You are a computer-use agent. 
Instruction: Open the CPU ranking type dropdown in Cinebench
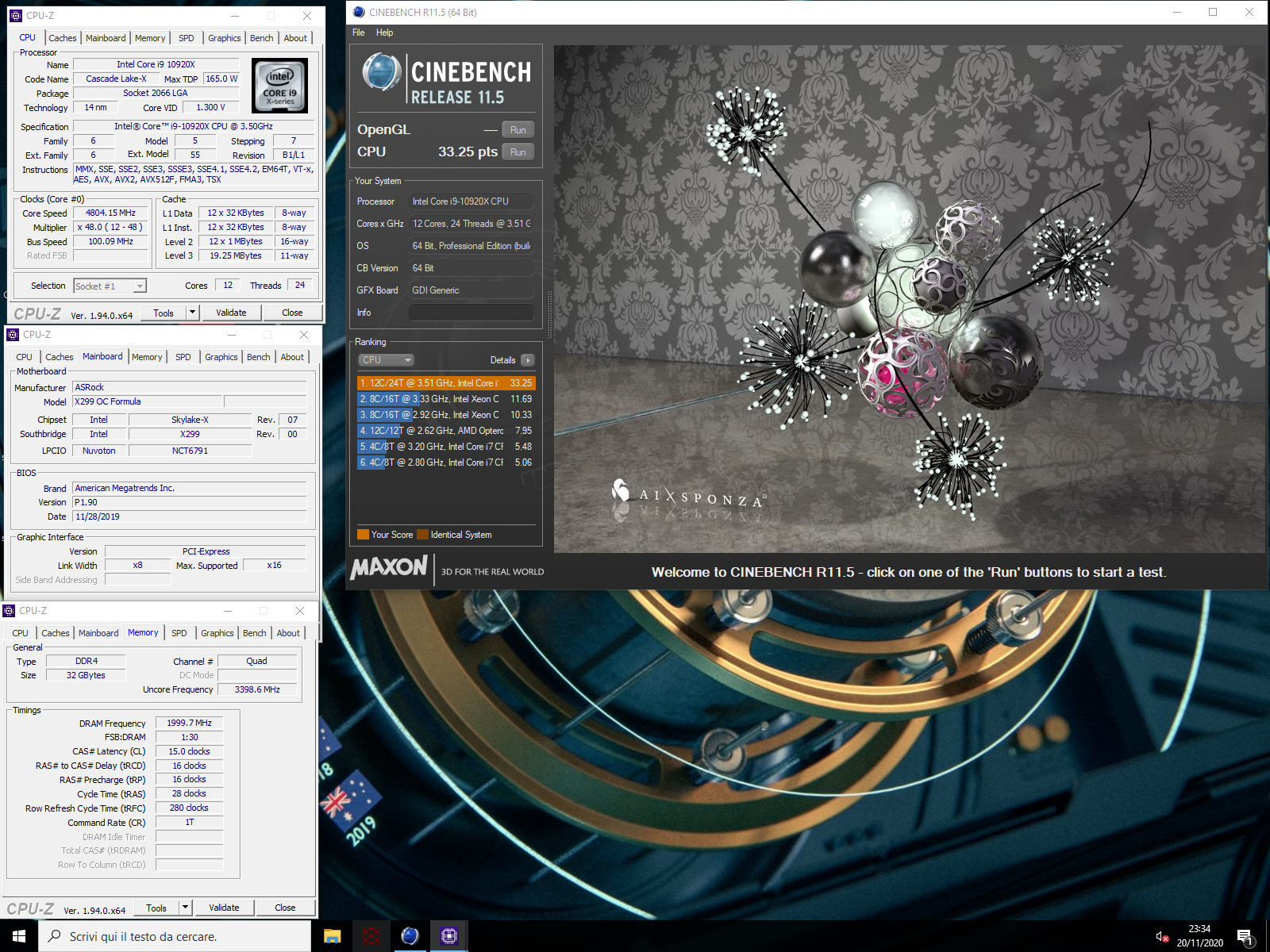tap(386, 360)
